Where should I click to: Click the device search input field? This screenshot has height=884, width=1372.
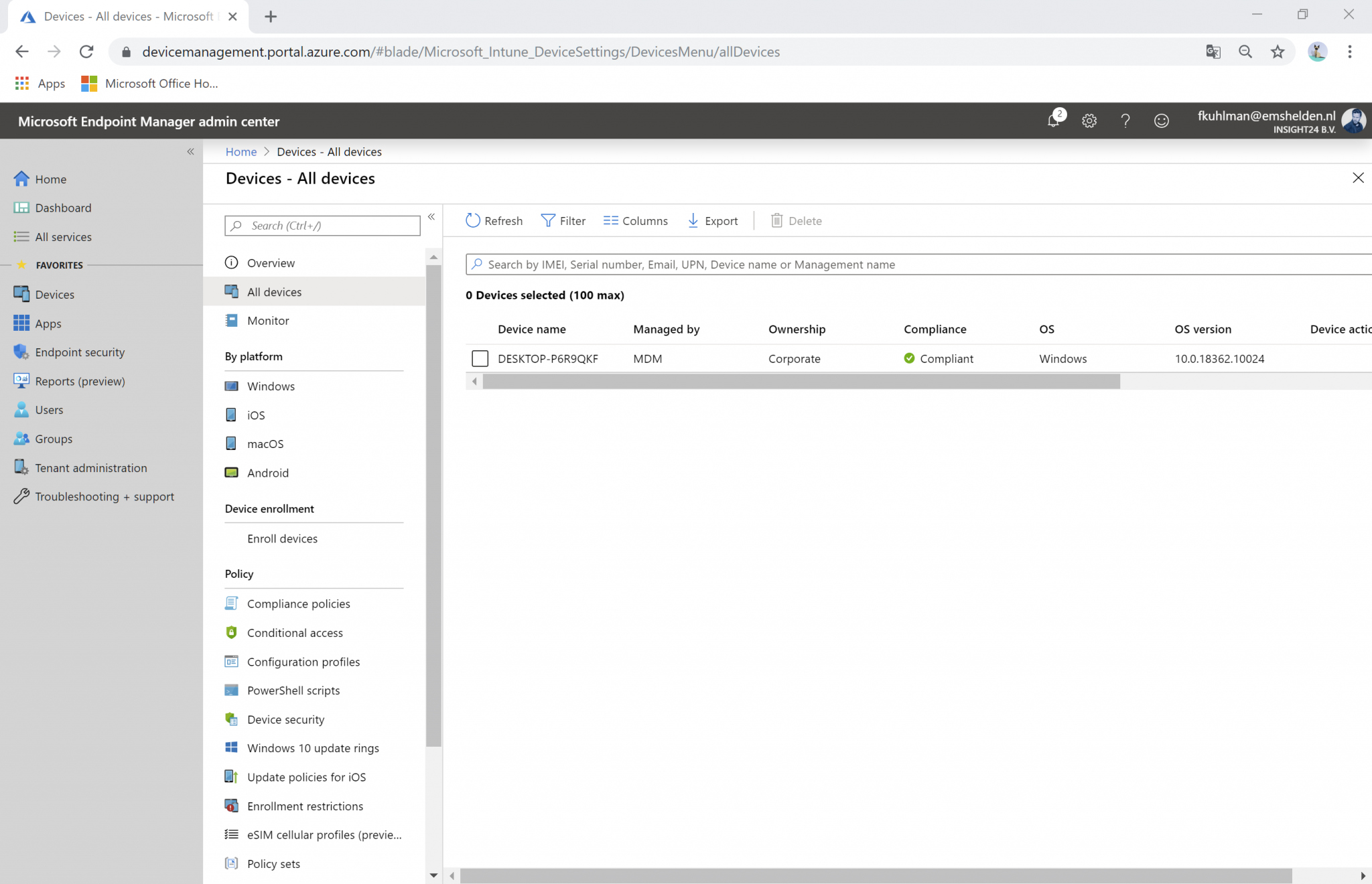click(737, 264)
